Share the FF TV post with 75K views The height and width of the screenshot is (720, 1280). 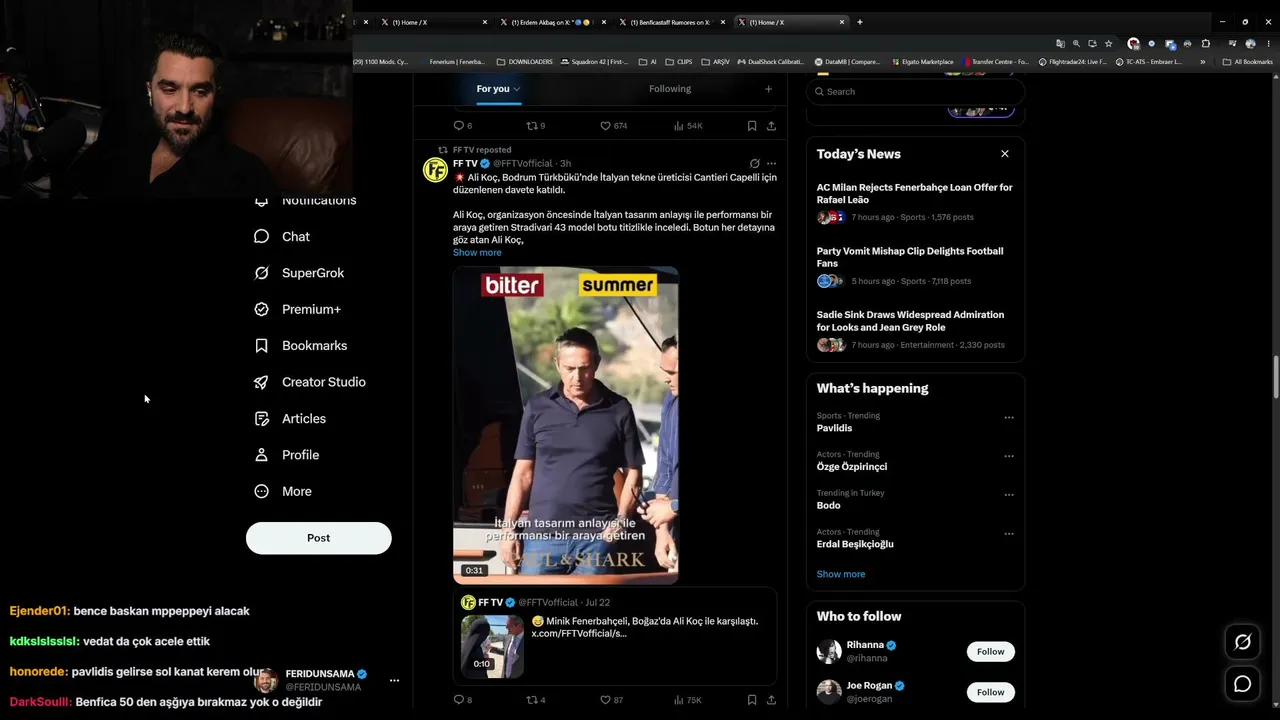tap(771, 700)
